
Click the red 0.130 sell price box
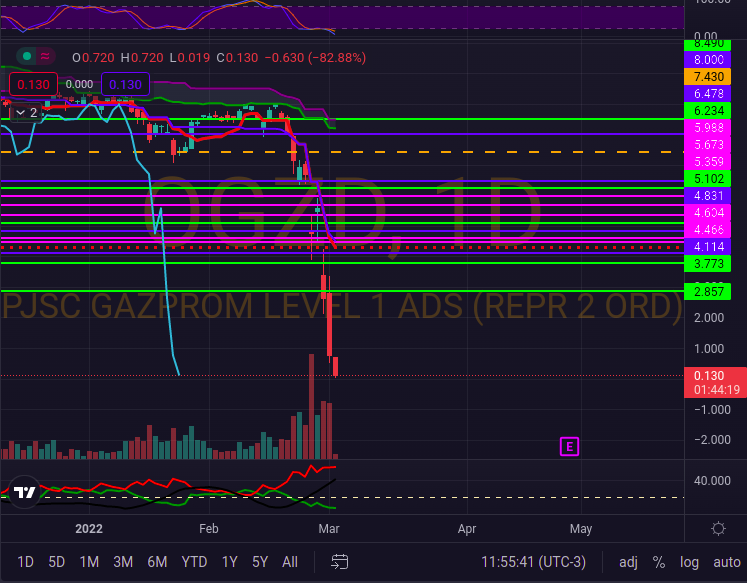(33, 85)
